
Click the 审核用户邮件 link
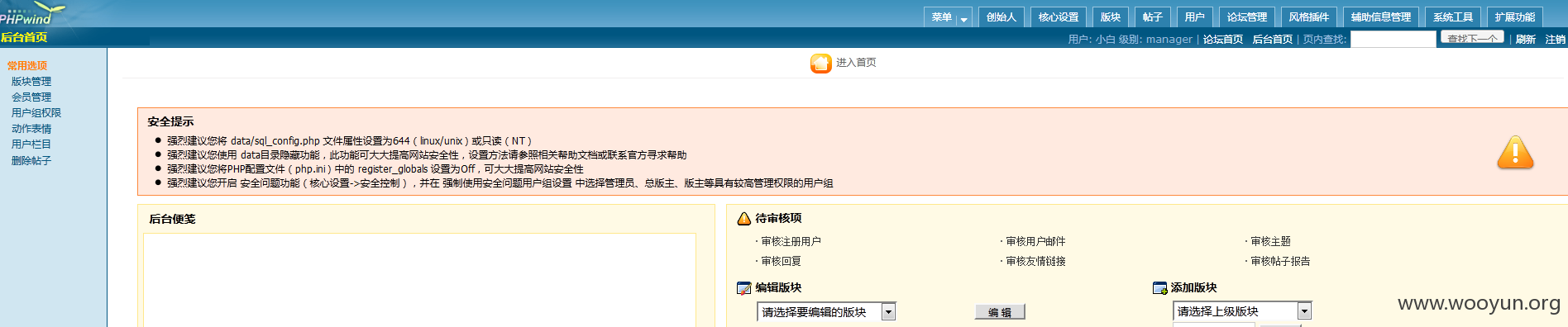click(x=1035, y=241)
